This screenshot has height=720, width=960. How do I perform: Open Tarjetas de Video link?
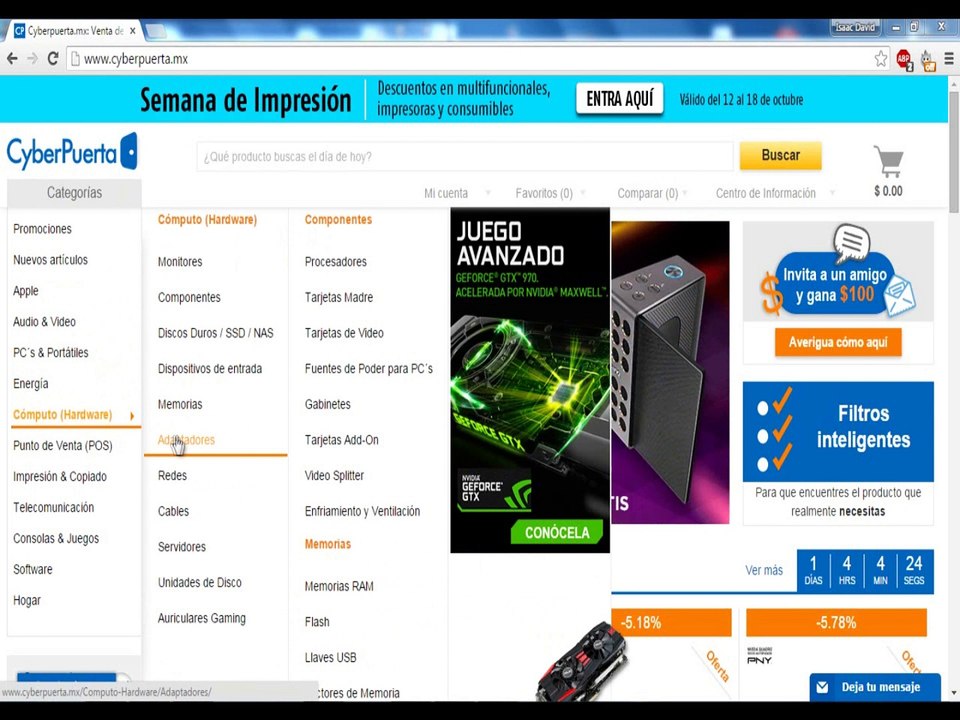click(x=344, y=333)
